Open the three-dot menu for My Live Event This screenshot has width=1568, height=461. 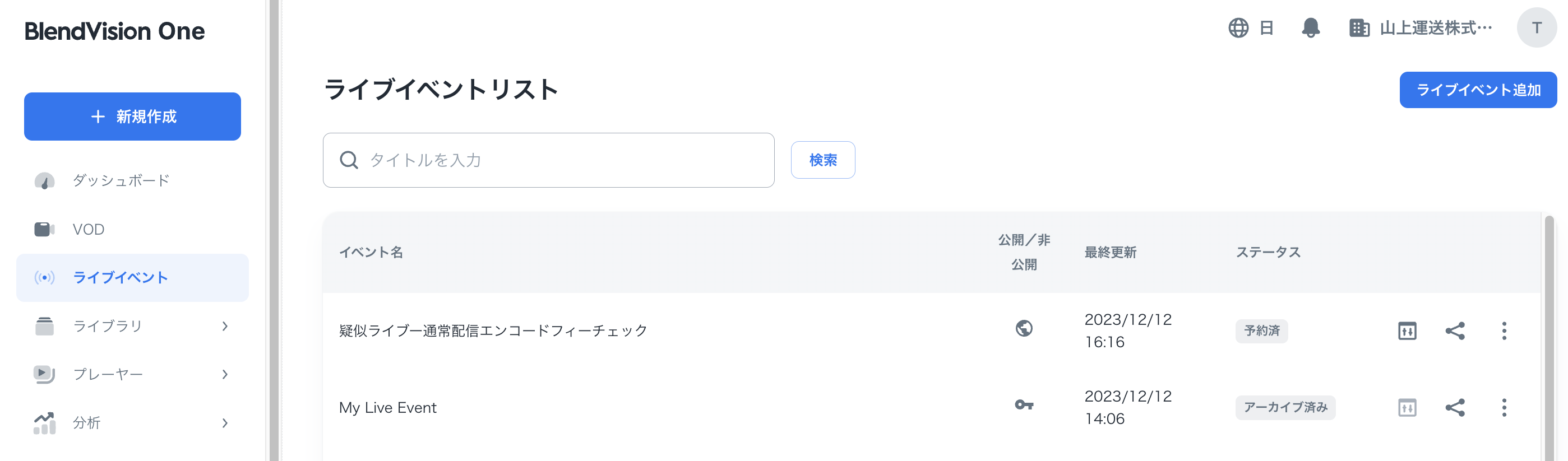pyautogui.click(x=1505, y=407)
